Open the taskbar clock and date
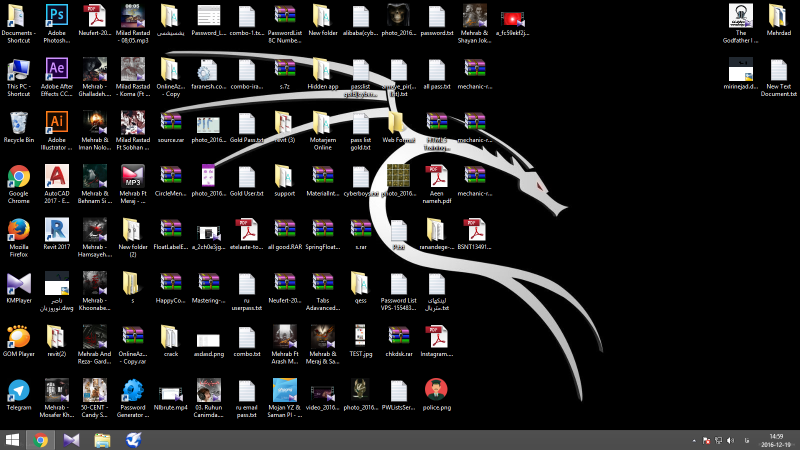Image resolution: width=800 pixels, height=450 pixels. tap(776, 440)
